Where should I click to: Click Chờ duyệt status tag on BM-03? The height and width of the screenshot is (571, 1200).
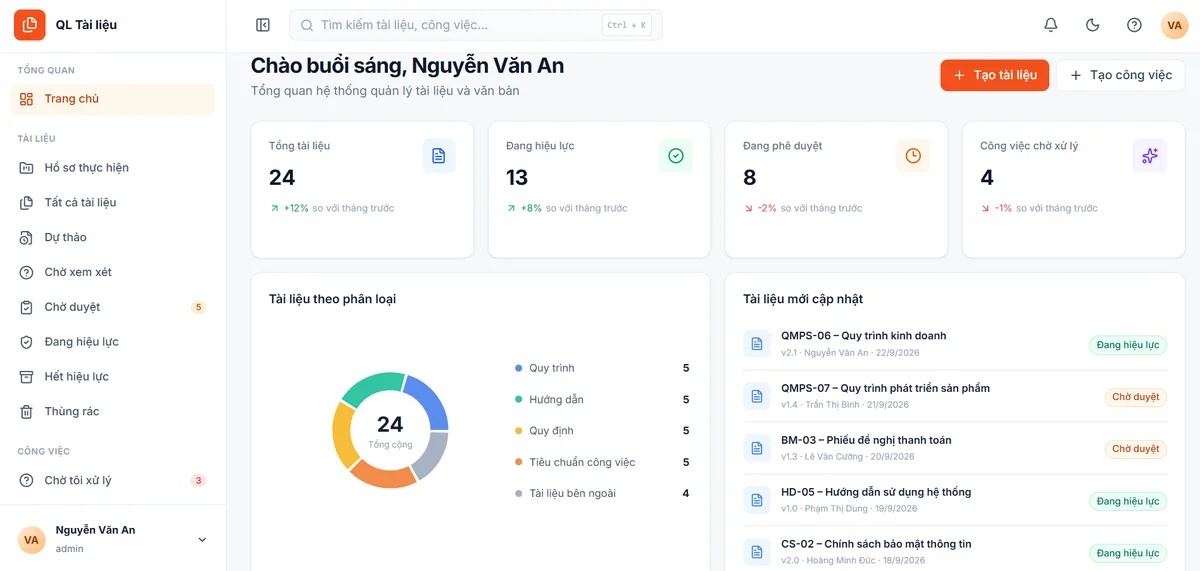[x=1136, y=449]
